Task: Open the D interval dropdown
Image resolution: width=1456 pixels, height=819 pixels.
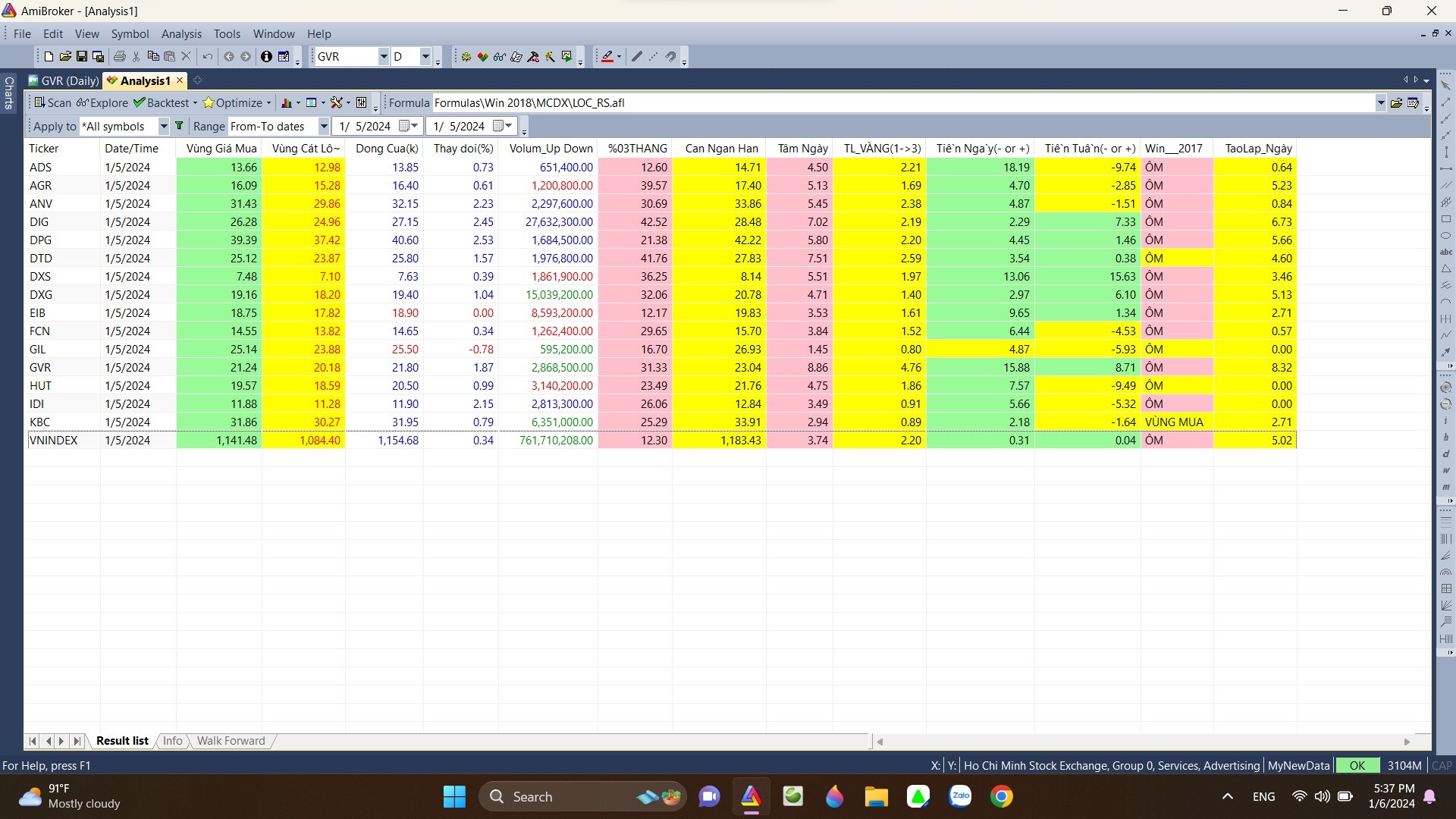Action: 425,57
